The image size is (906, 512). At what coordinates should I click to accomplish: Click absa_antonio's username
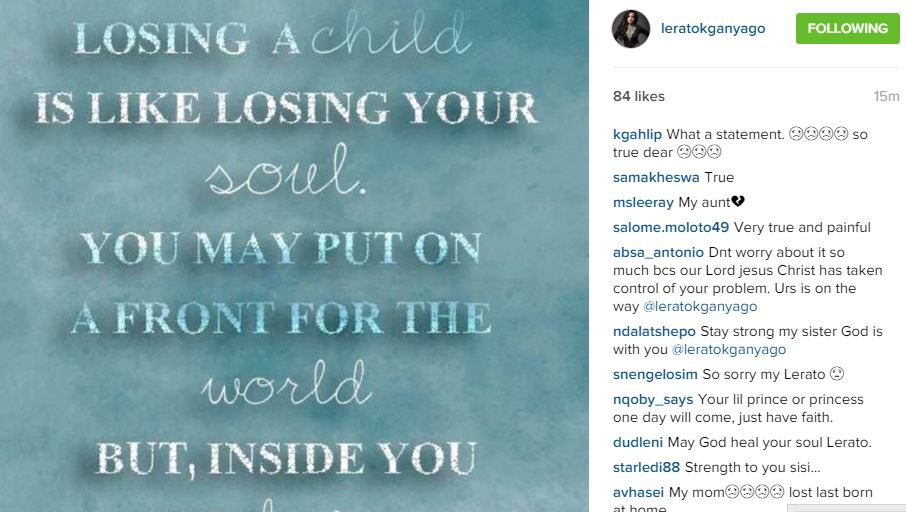pos(658,253)
